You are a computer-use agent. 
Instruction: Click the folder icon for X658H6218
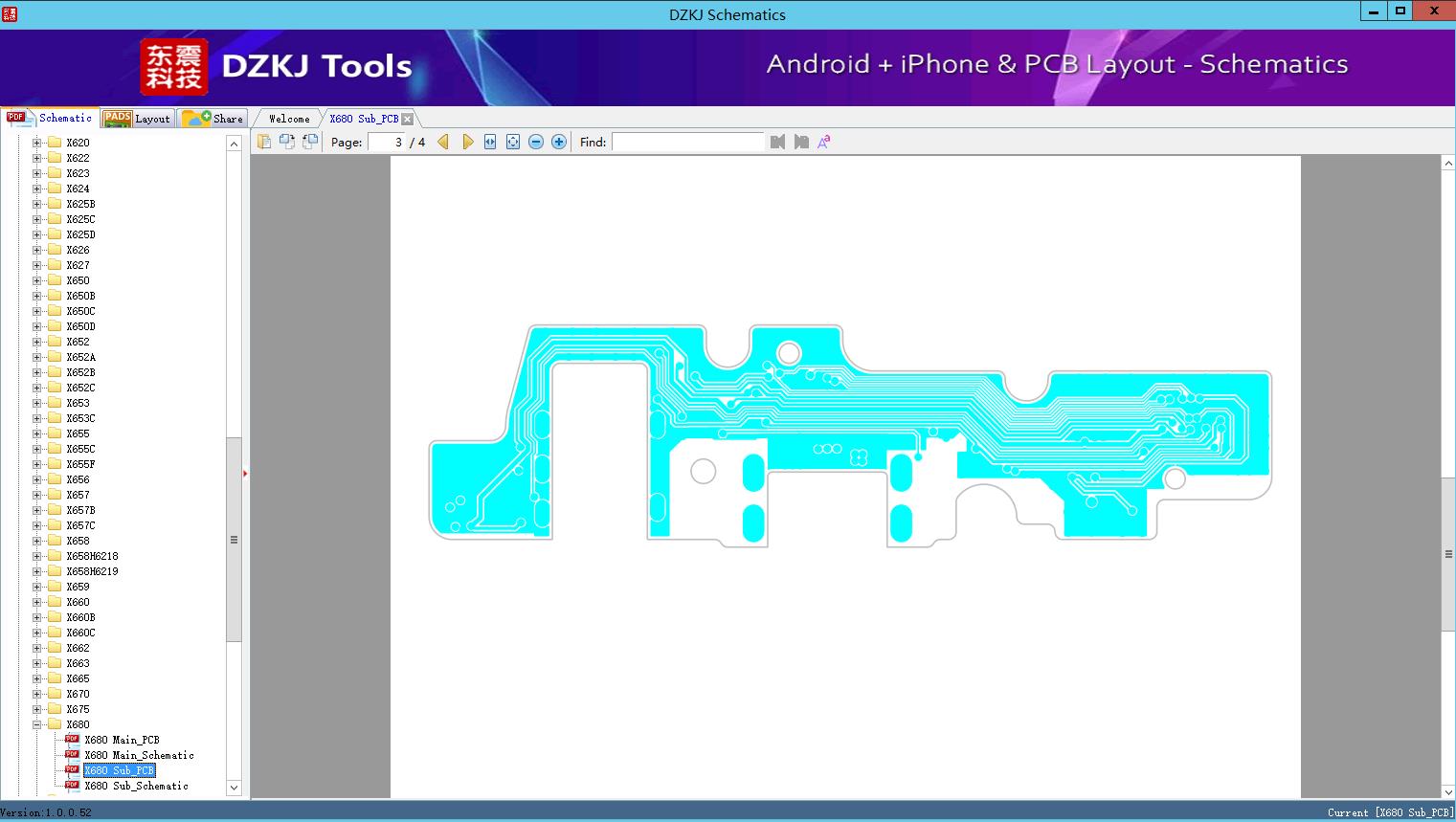55,556
